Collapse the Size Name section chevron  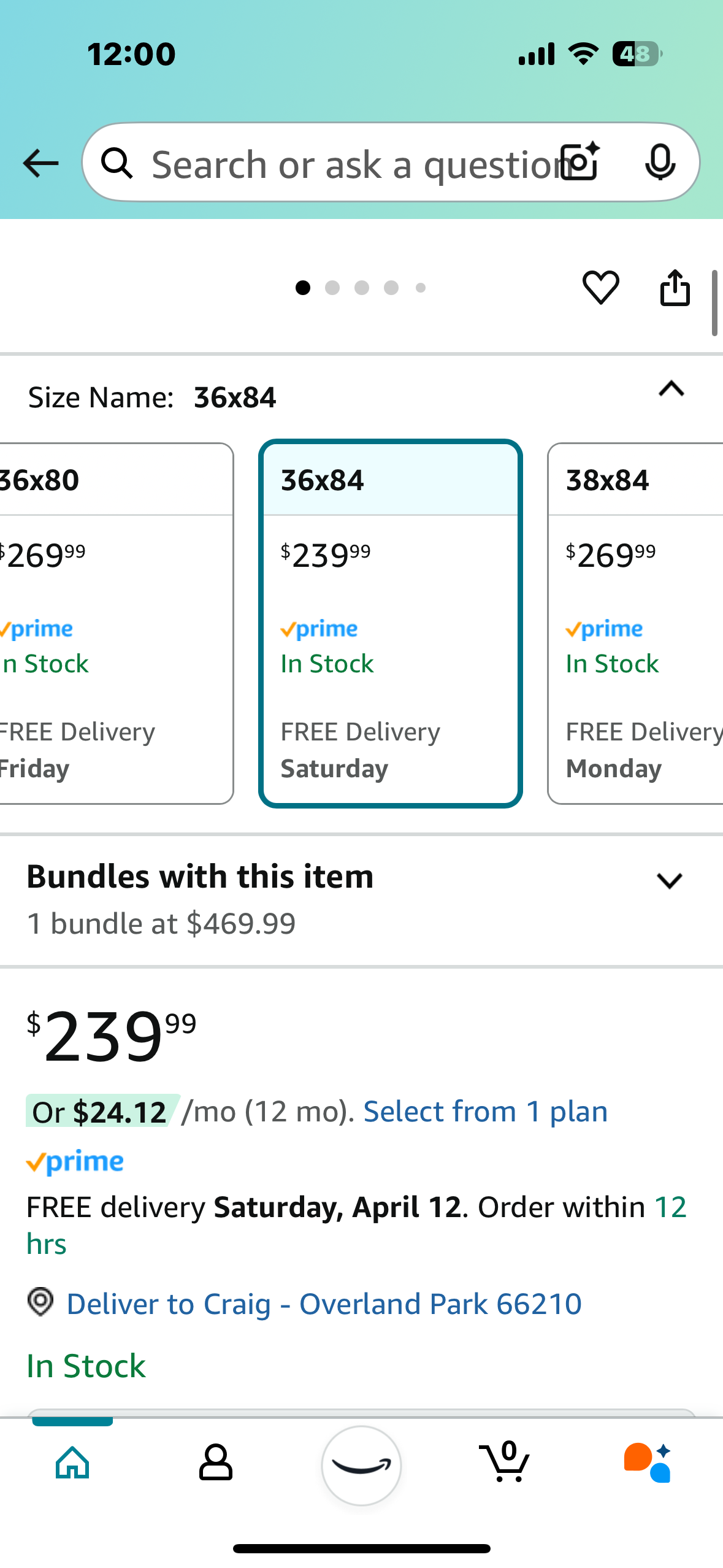point(671,389)
